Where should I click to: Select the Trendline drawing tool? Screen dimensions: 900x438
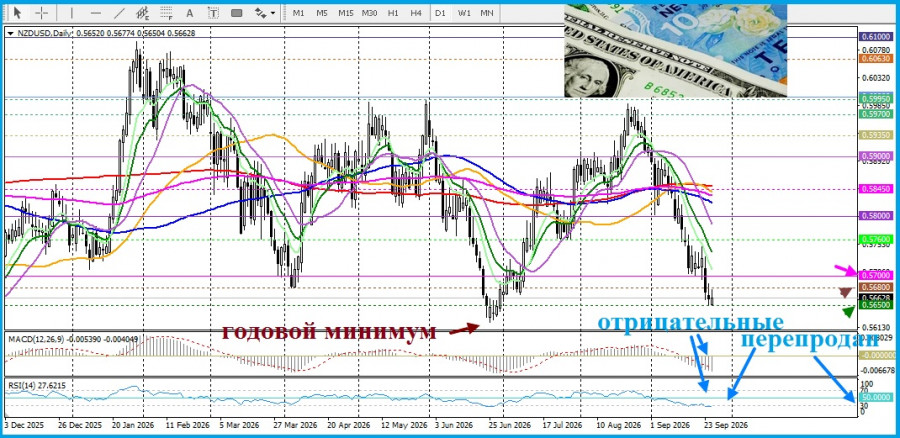pos(119,13)
